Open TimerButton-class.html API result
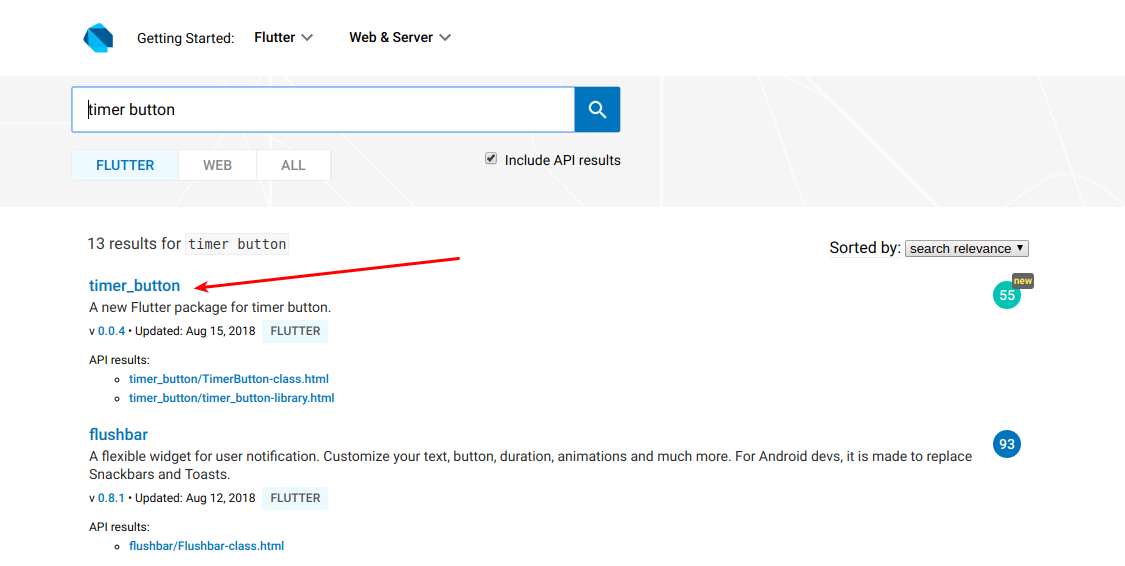1125x566 pixels. pyautogui.click(x=228, y=379)
